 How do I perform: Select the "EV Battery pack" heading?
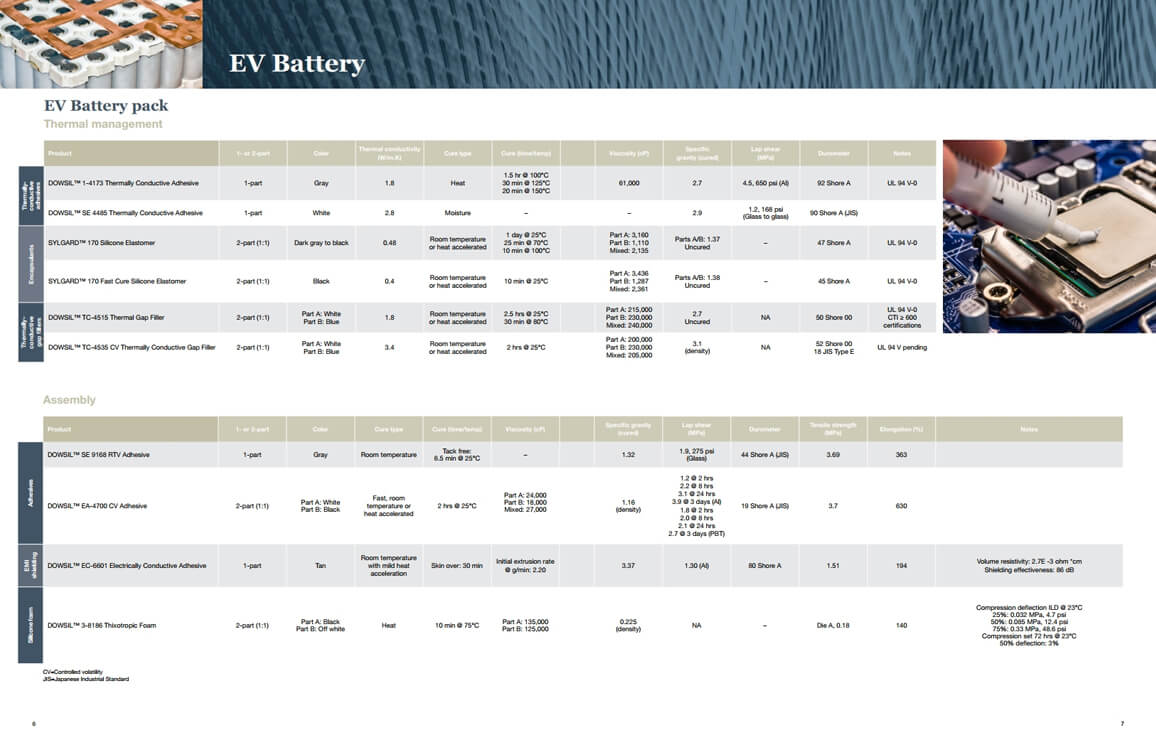click(x=106, y=105)
